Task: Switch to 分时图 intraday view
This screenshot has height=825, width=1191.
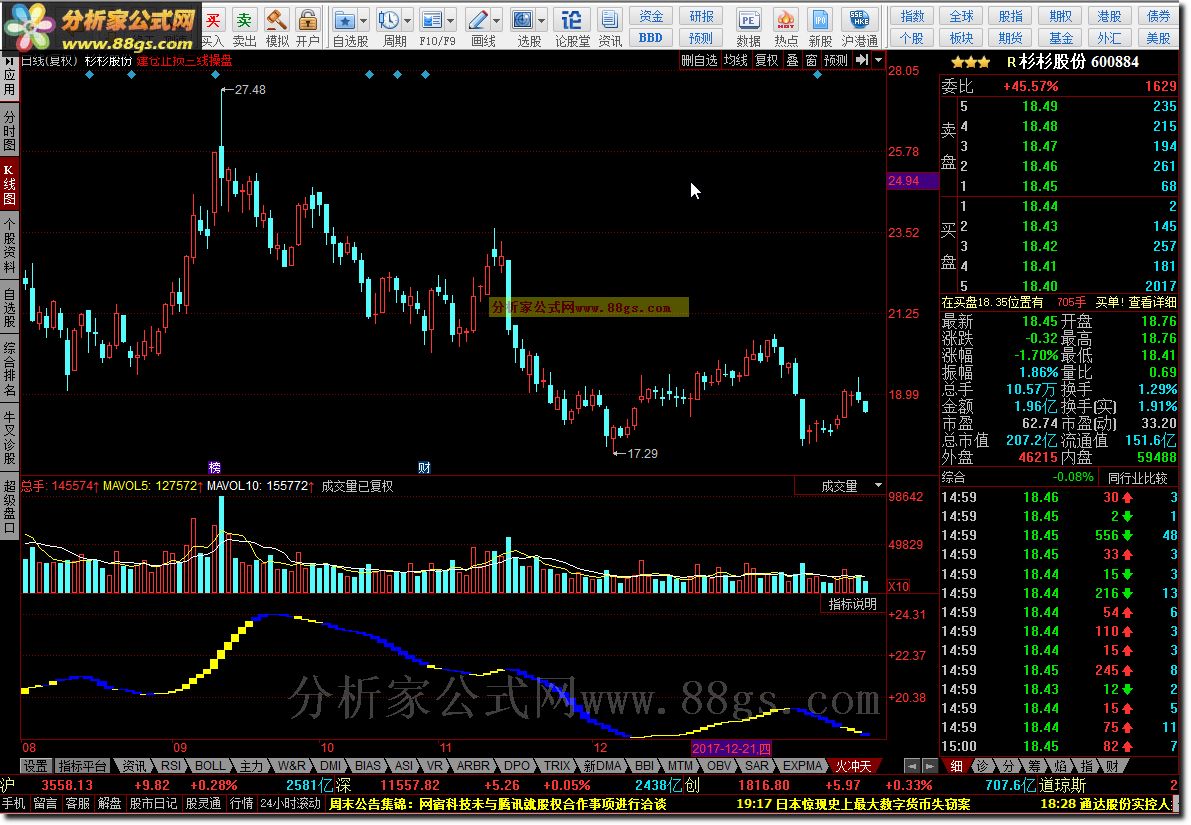Action: coord(9,131)
